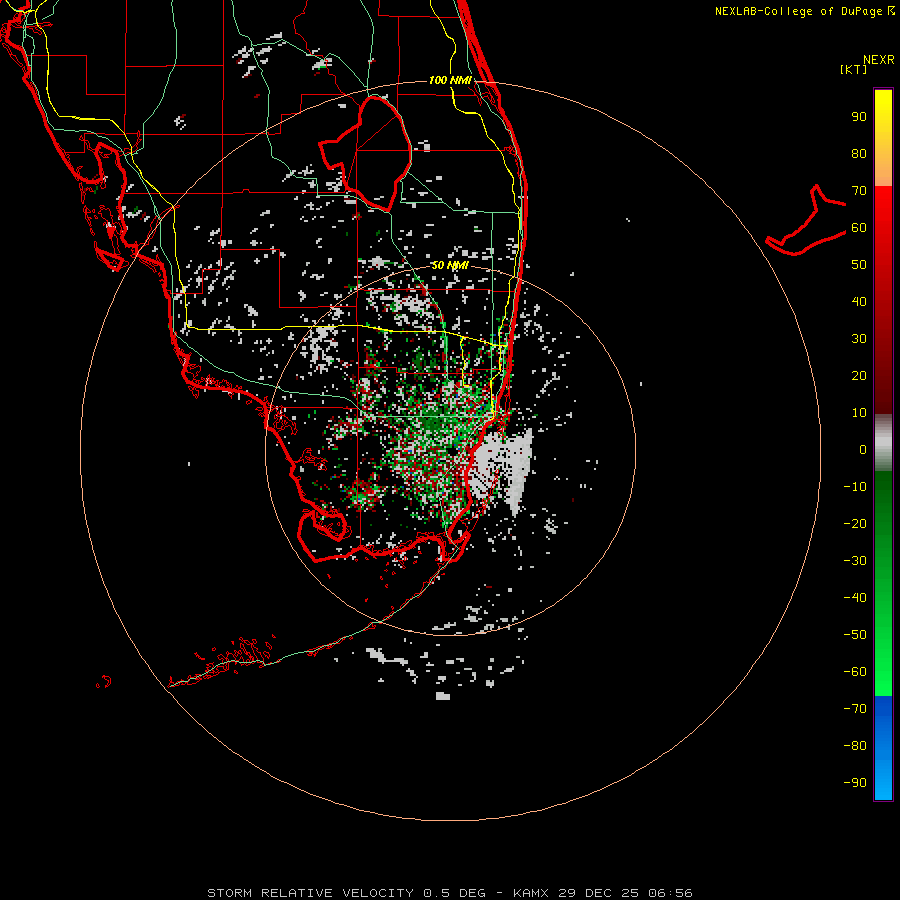The width and height of the screenshot is (900, 900).
Task: Click the 40 value on velocity scale
Action: tap(859, 301)
